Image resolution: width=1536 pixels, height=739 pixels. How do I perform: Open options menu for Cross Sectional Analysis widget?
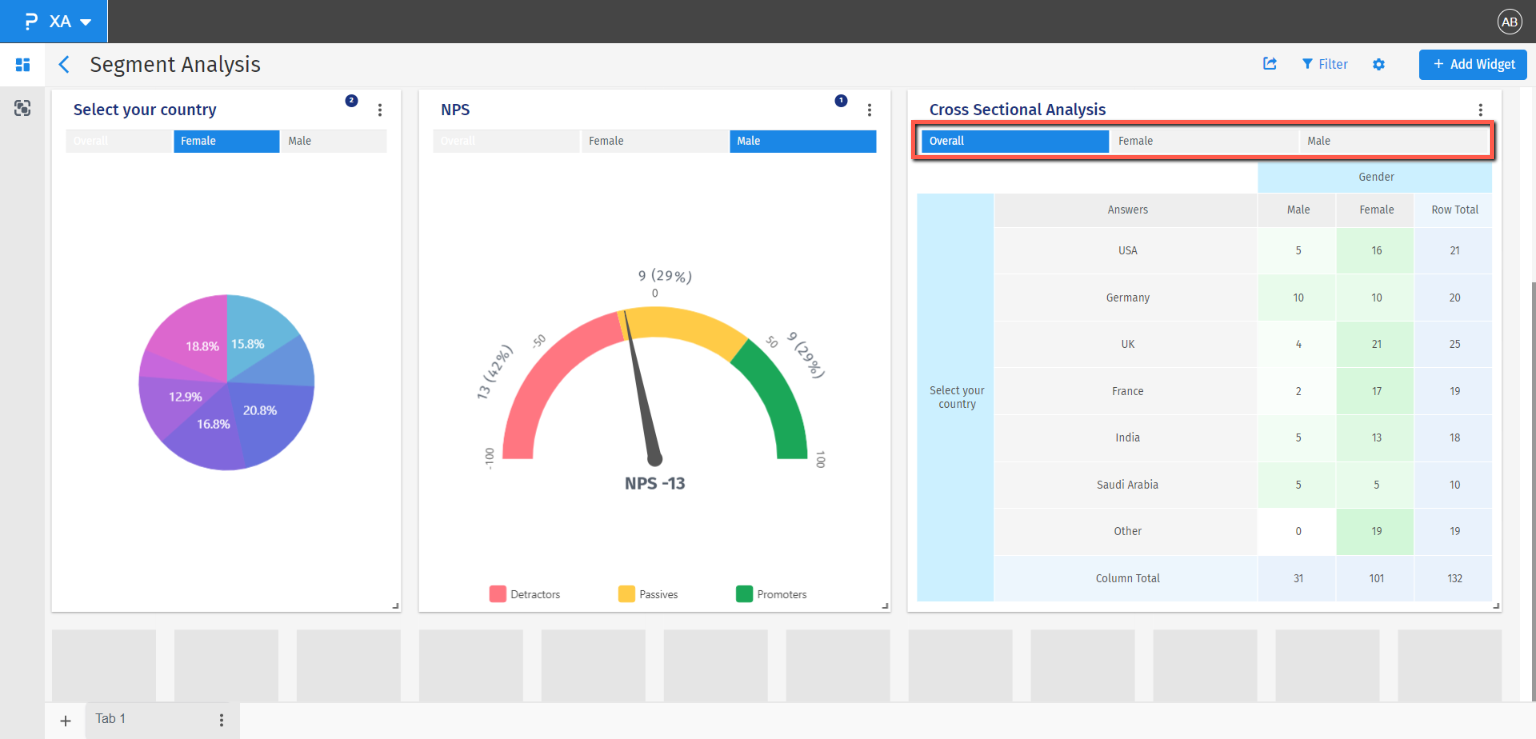pos(1481,110)
